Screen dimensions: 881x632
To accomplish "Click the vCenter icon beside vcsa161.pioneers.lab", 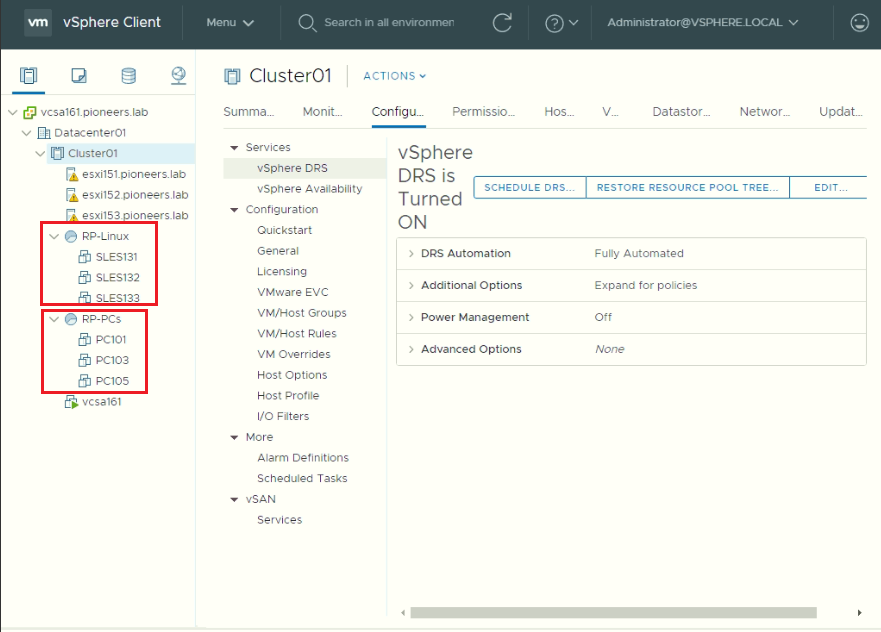I will [30, 112].
